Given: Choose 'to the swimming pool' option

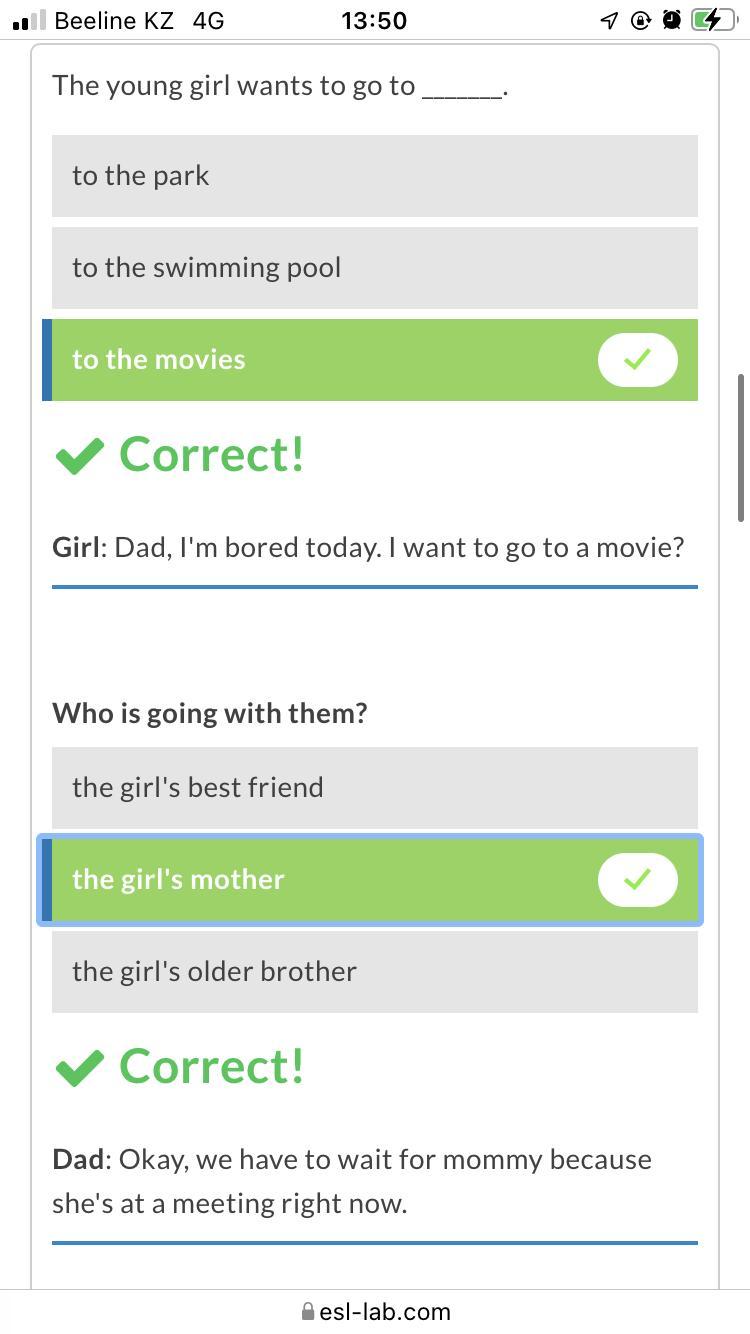Looking at the screenshot, I should (374, 268).
